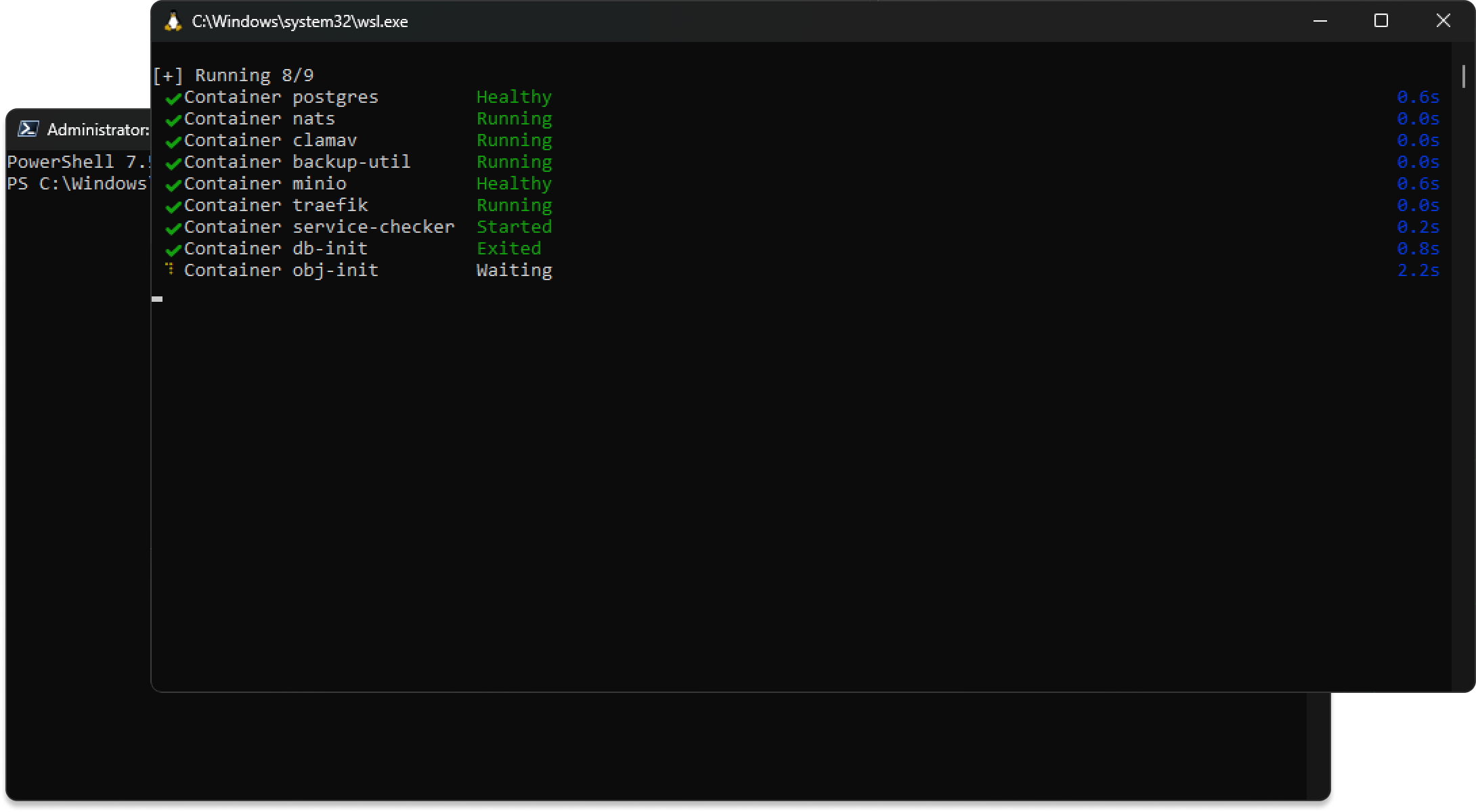Click the Waiting status for obj-init
1476x812 pixels.
click(514, 270)
